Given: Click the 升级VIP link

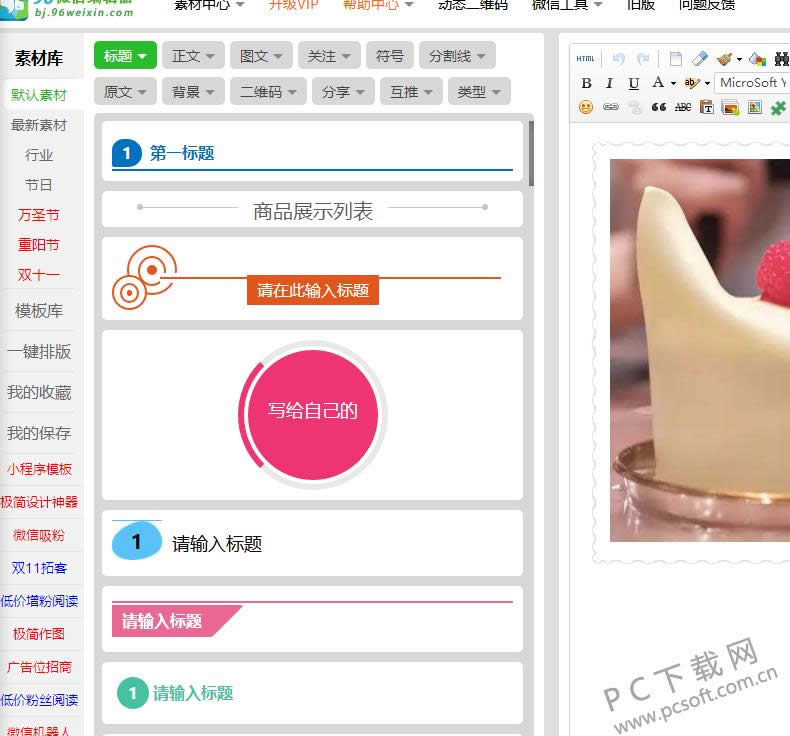Looking at the screenshot, I should [293, 4].
